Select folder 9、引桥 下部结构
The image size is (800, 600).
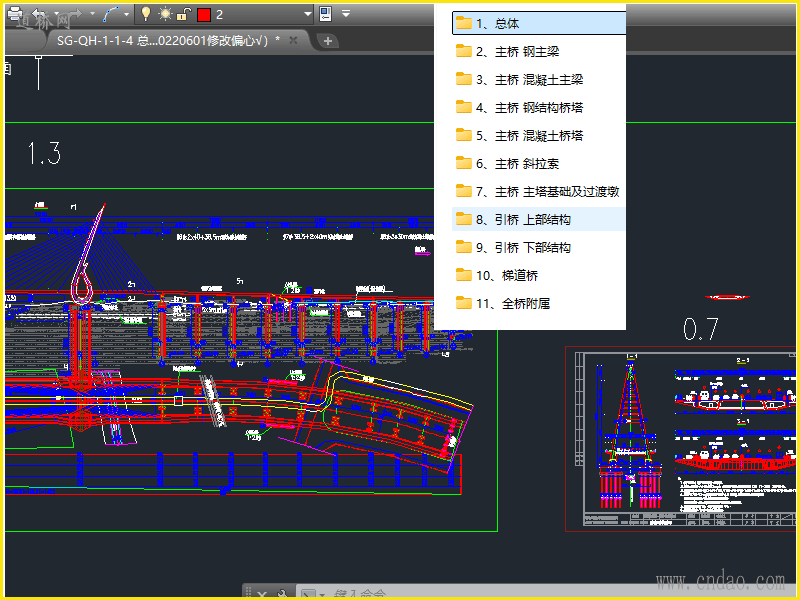click(x=539, y=247)
